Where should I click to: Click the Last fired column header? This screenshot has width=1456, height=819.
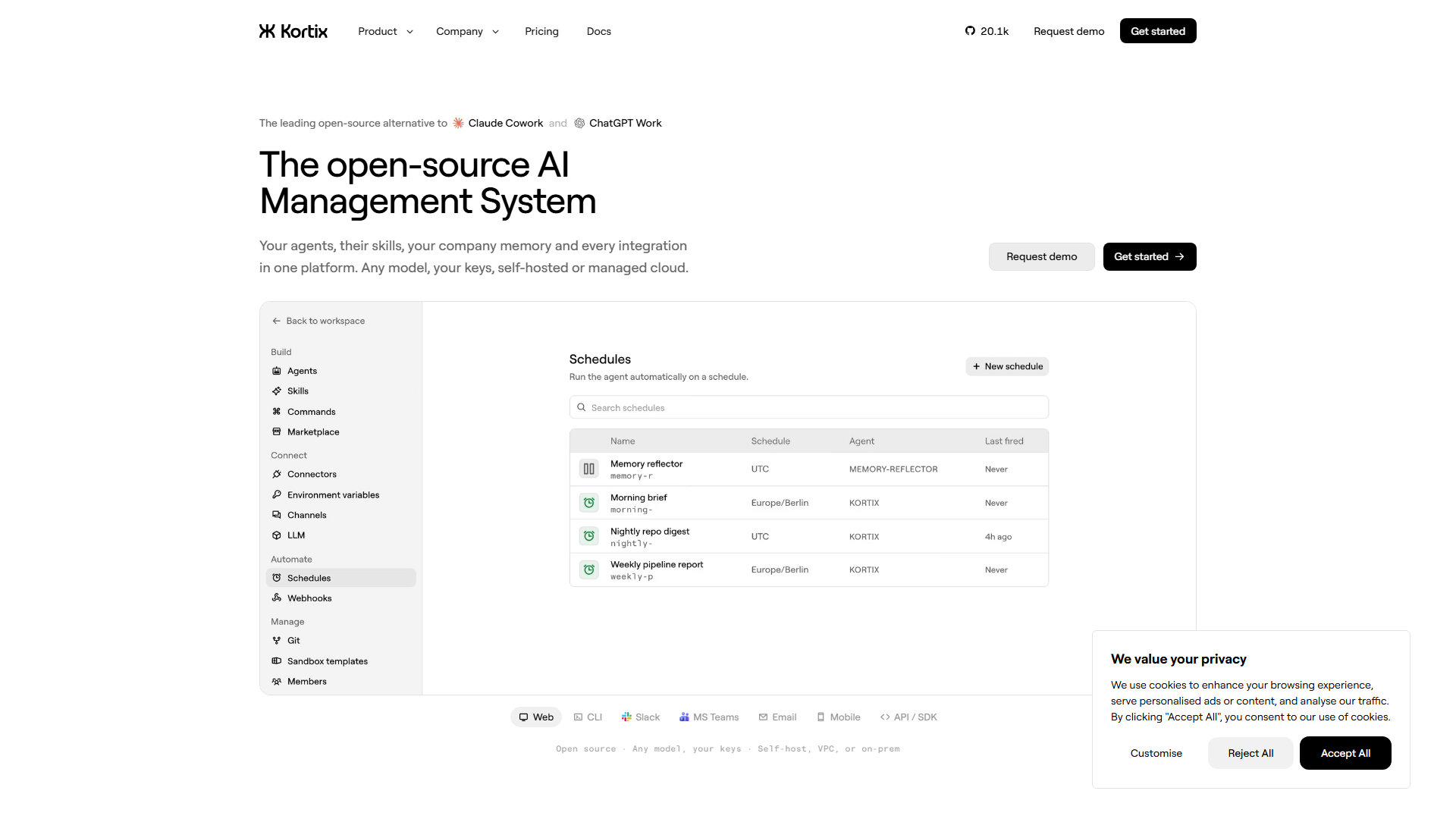pos(1004,441)
